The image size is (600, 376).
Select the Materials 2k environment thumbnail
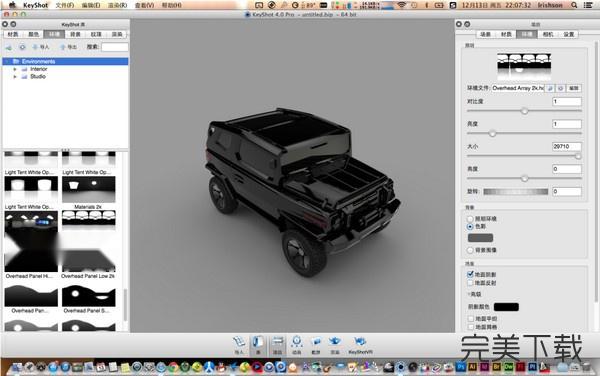(x=89, y=189)
